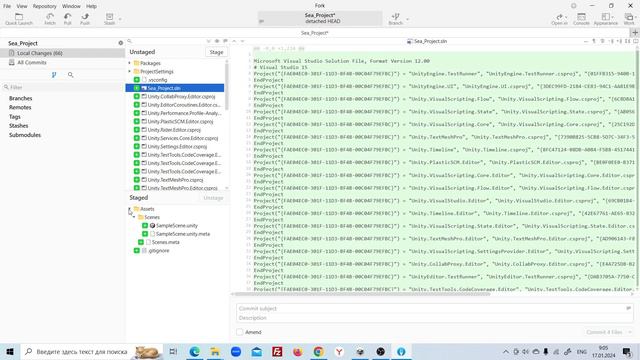
Task: Select Scenes.meta in Staged list
Action: (x=166, y=242)
